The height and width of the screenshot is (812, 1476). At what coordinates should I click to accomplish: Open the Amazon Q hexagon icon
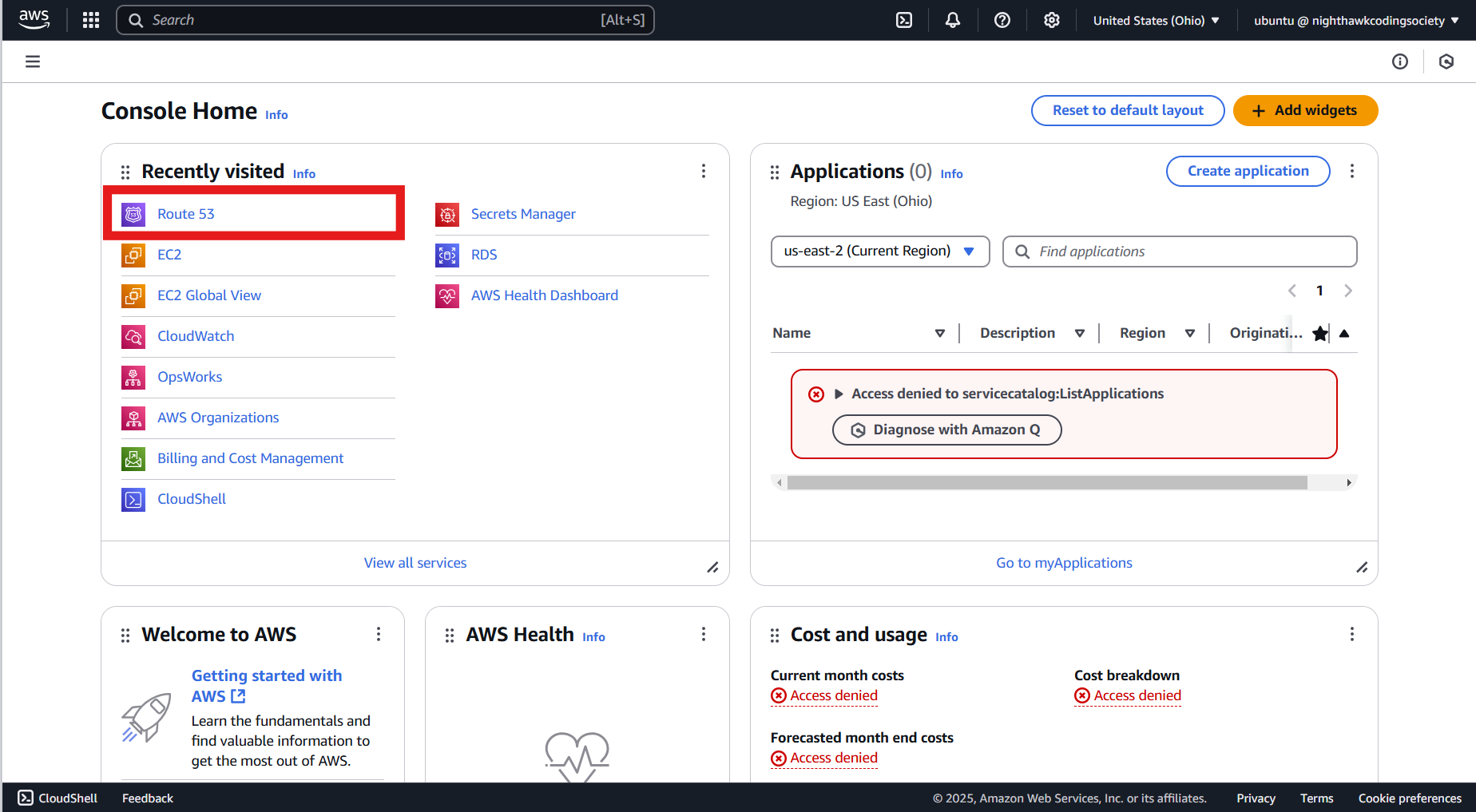[1446, 61]
